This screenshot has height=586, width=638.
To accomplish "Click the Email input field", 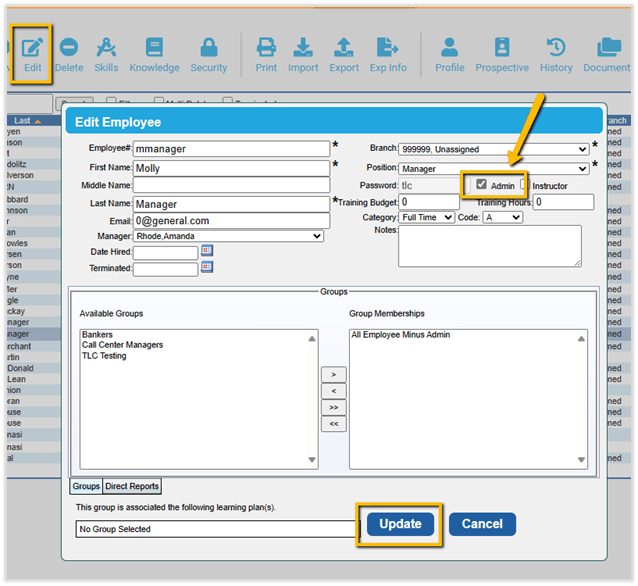I will point(231,221).
